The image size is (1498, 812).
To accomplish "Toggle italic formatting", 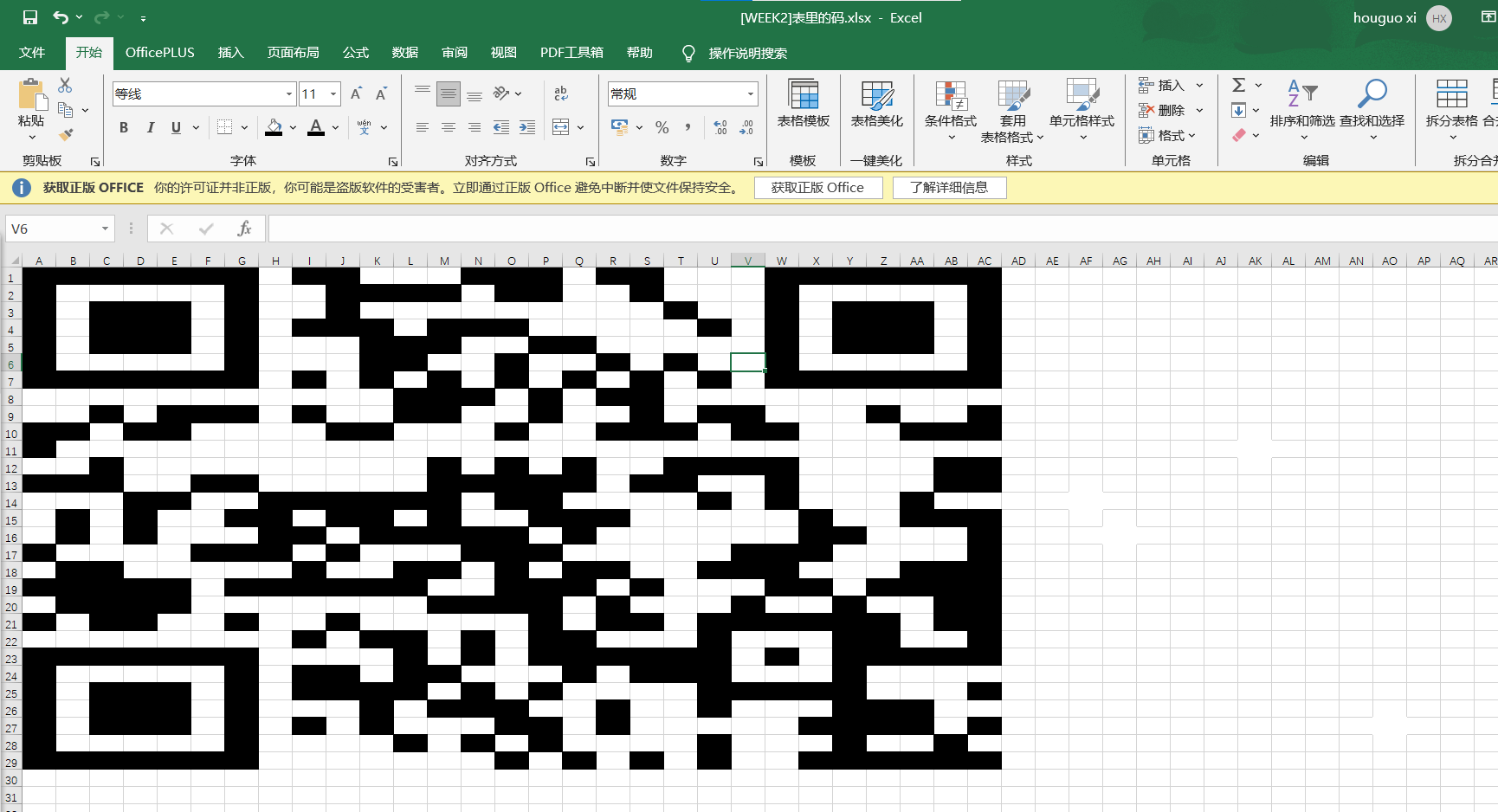I will (151, 127).
